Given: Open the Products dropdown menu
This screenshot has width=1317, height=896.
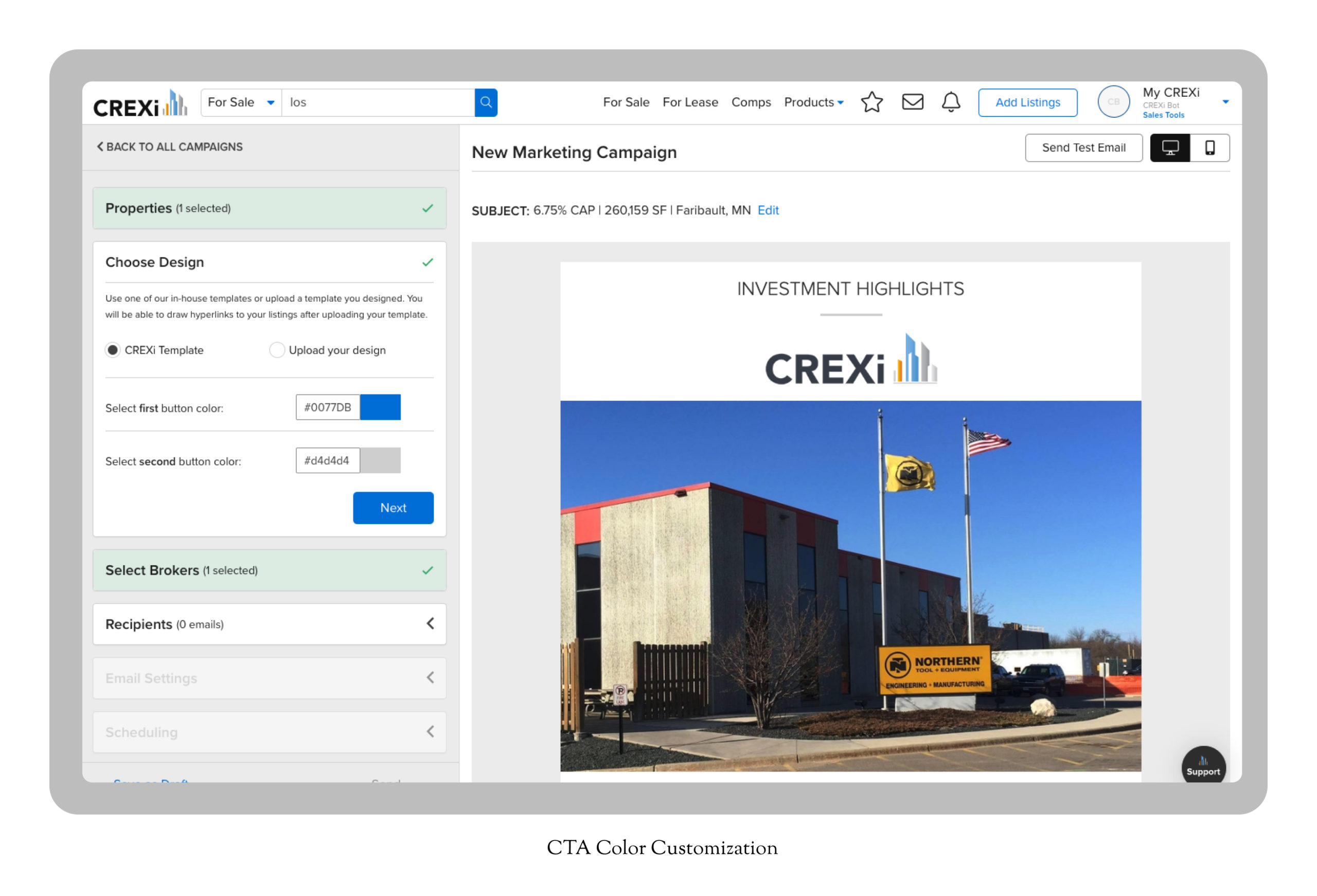Looking at the screenshot, I should point(813,102).
